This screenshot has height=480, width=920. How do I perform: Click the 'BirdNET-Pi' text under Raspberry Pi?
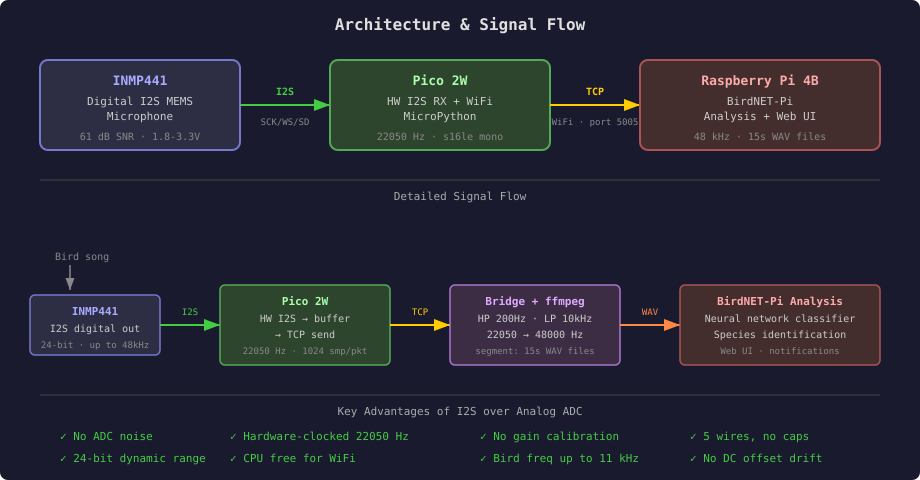[x=759, y=102]
